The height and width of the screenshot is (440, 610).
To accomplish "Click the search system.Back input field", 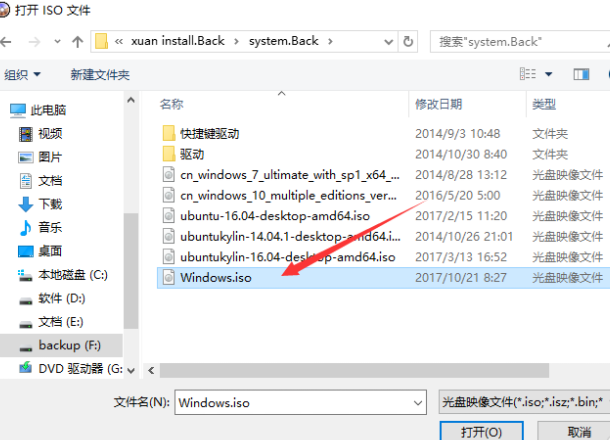I will click(520, 41).
